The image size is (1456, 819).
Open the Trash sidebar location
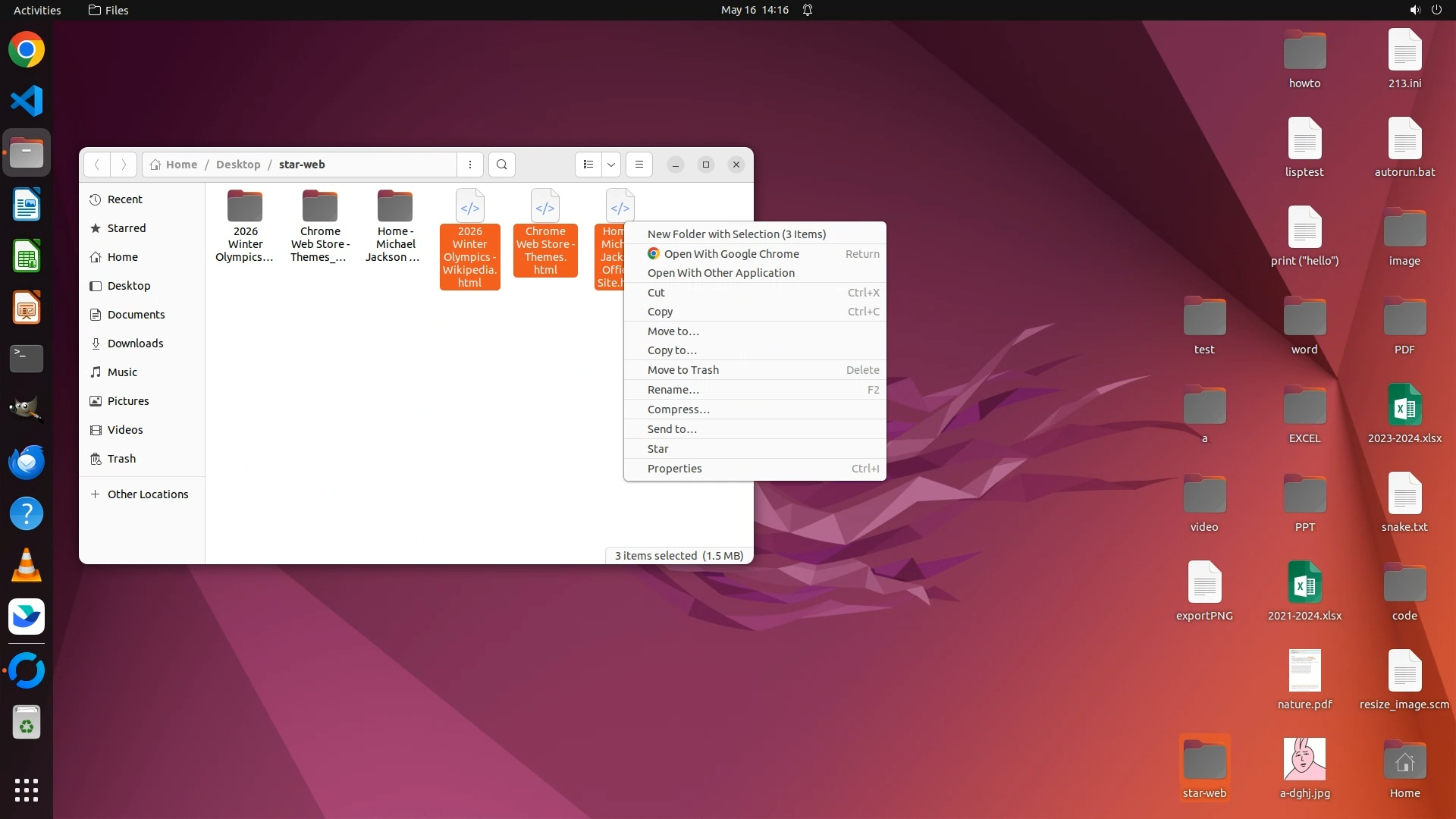tap(121, 459)
